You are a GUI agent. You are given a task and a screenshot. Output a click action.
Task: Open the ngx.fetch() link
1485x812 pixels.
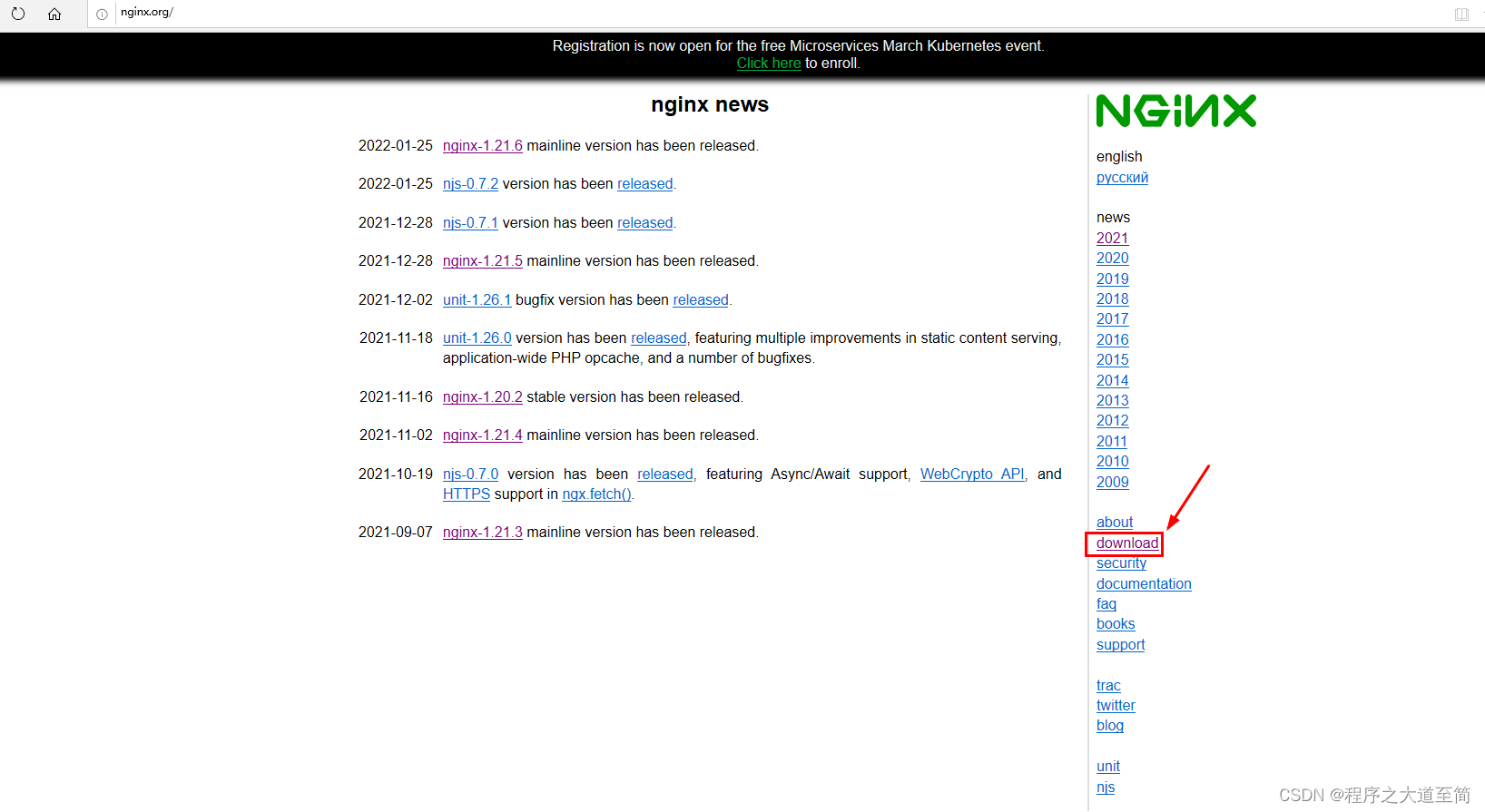click(596, 494)
